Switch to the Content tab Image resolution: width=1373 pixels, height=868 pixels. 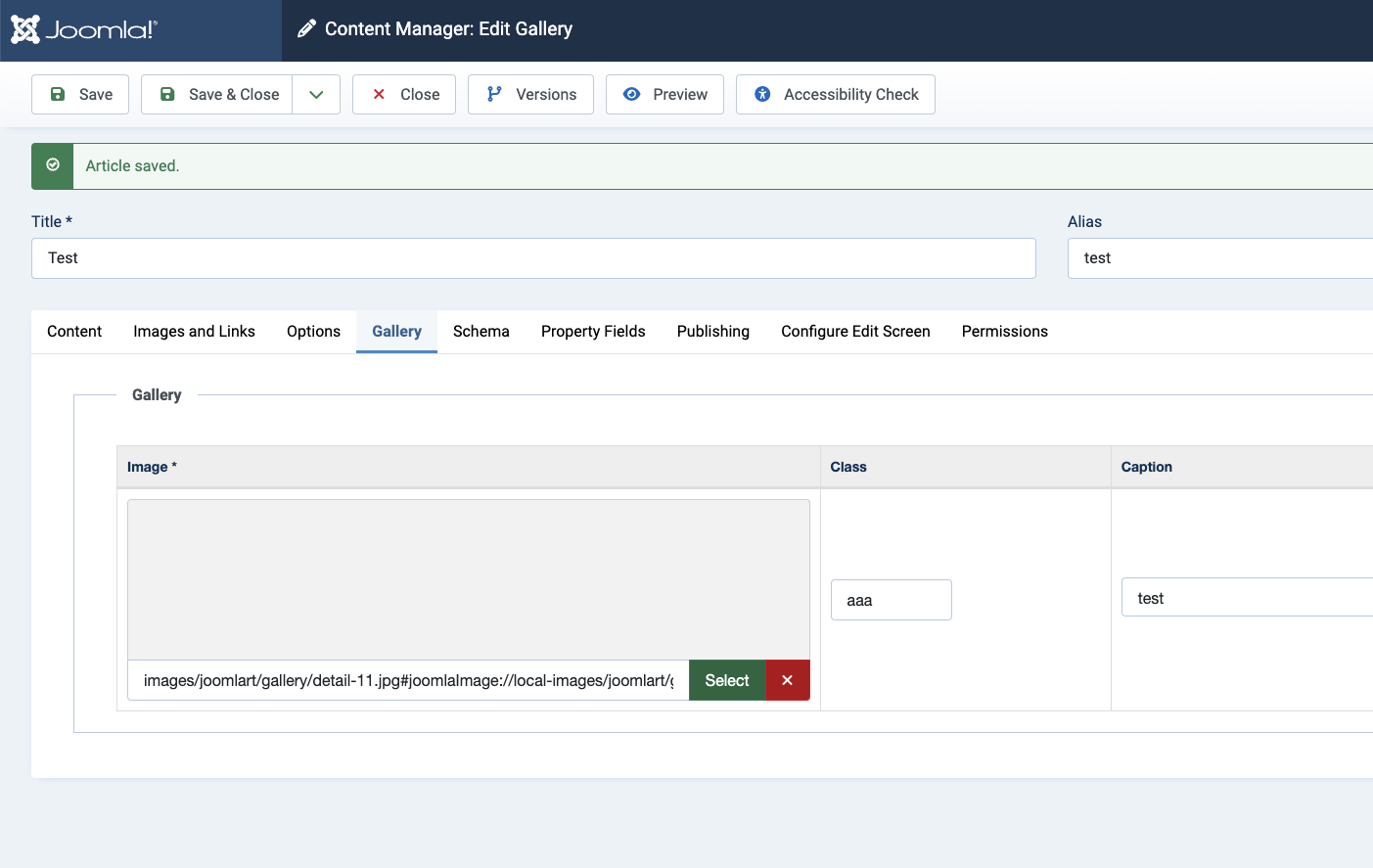pyautogui.click(x=74, y=332)
